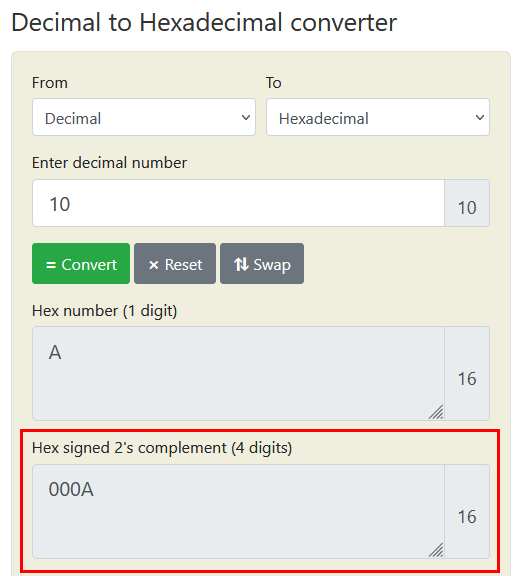Viewport: 525px width, 576px height.
Task: Click the base 10 suffix beside decimal input
Action: (x=467, y=203)
